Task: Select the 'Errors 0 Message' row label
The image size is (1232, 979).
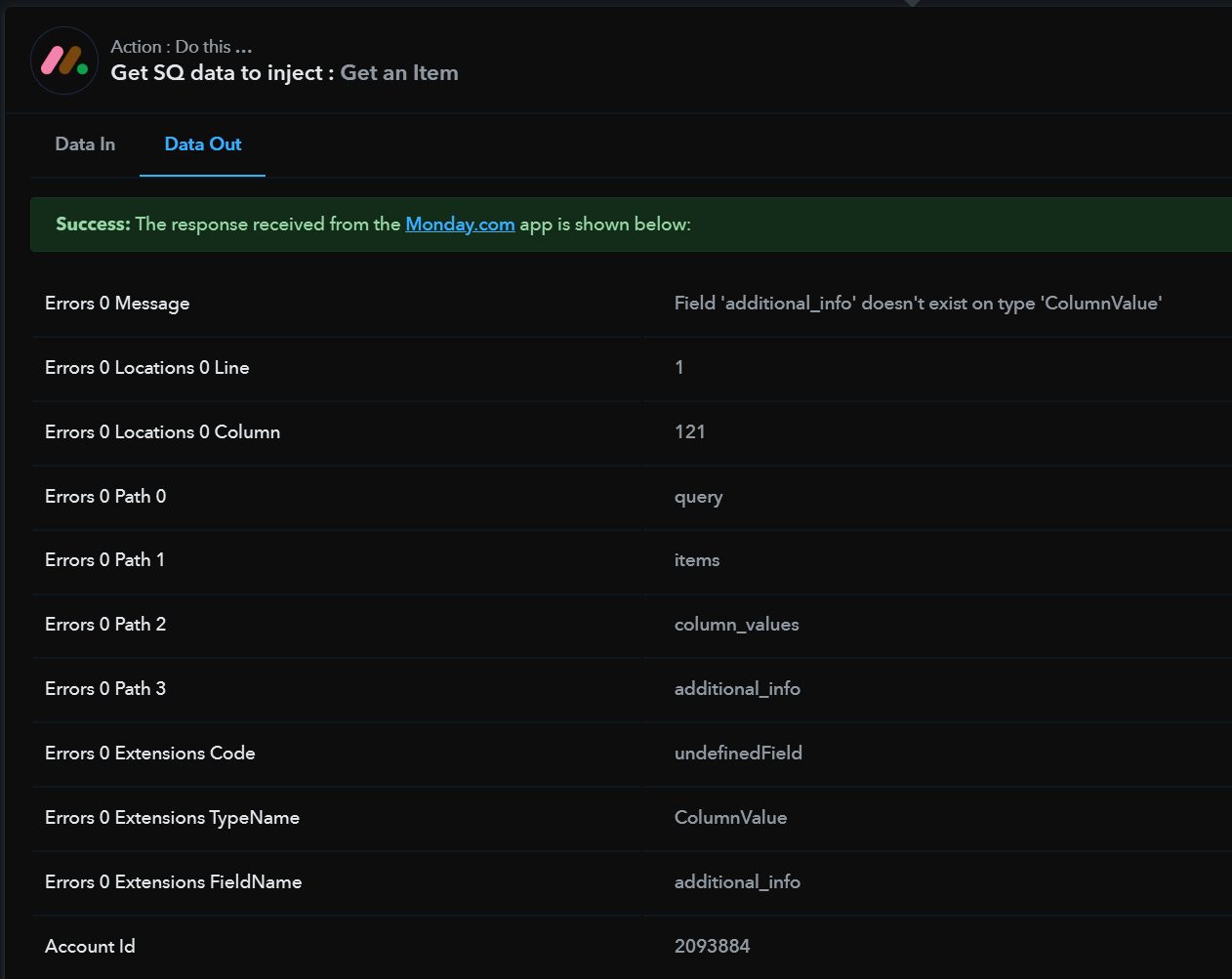Action: tap(117, 304)
